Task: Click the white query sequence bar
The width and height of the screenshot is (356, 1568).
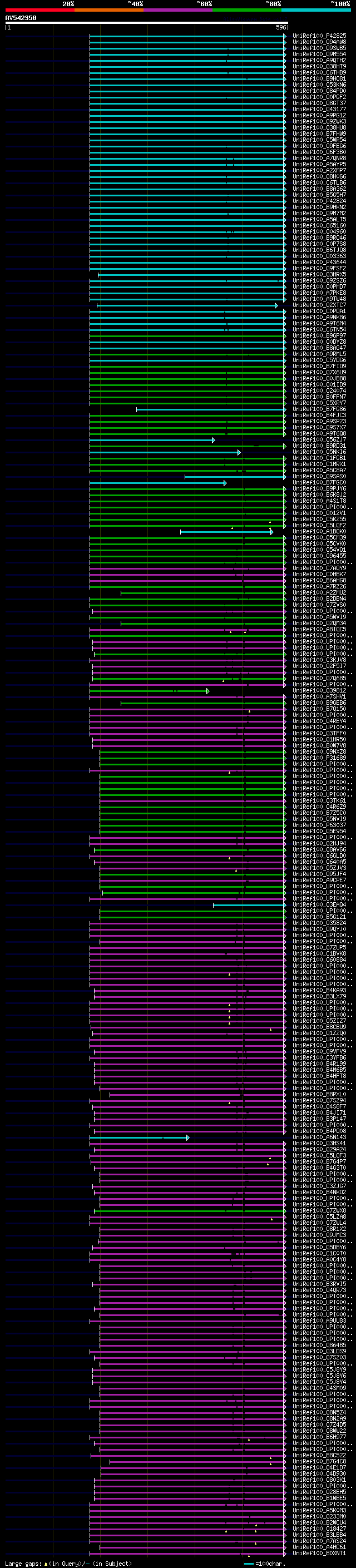Action: click(x=147, y=22)
